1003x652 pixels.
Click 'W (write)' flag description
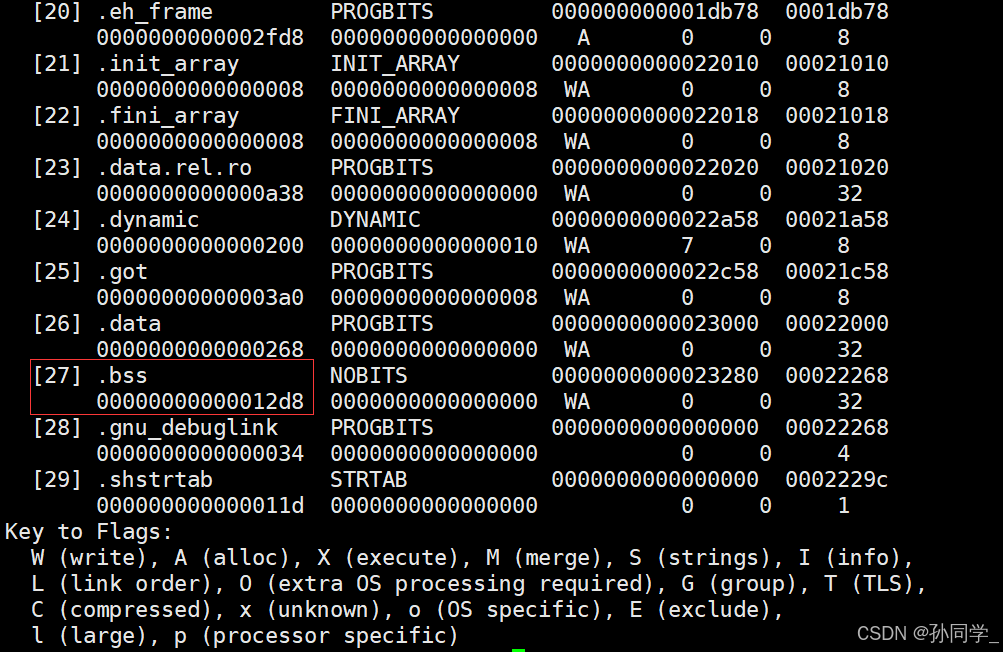pyautogui.click(x=89, y=559)
